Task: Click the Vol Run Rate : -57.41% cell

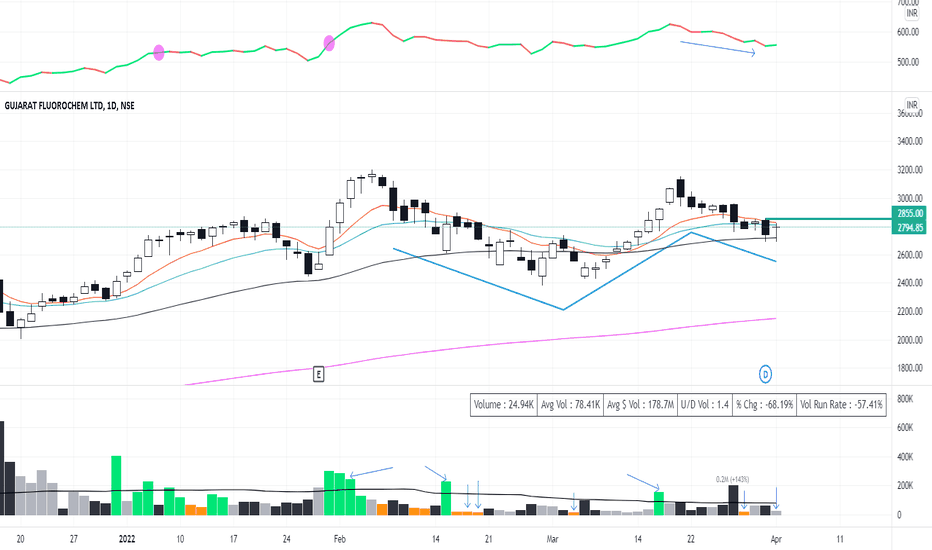Action: pyautogui.click(x=840, y=404)
